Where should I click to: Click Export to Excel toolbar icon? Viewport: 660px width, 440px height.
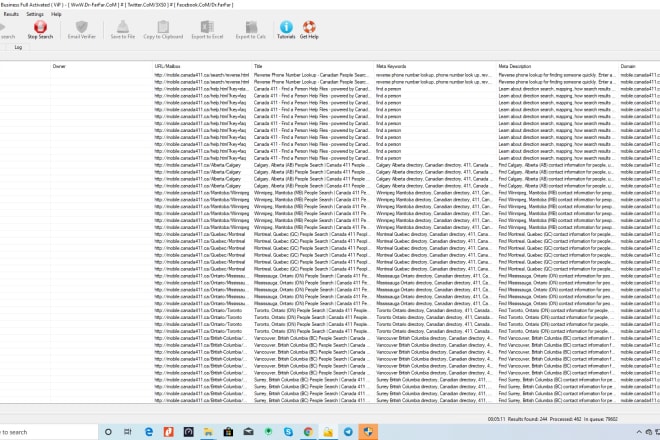pos(207,29)
